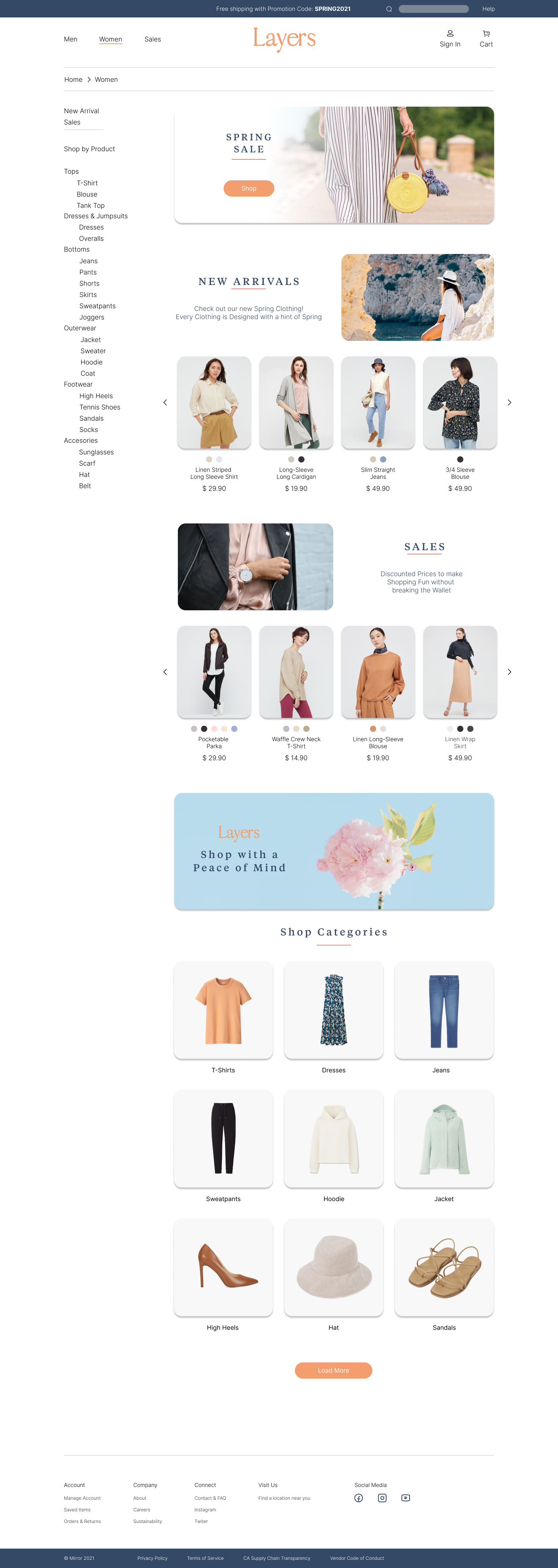Open the Sandals category thumbnail
This screenshot has height=1568, width=558.
[x=444, y=1267]
